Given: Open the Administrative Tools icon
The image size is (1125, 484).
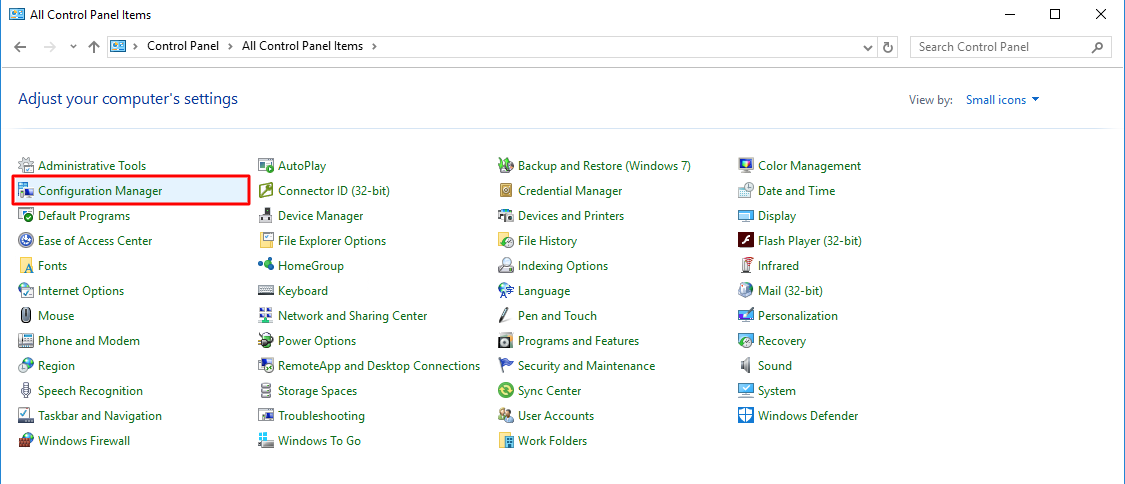Looking at the screenshot, I should [26, 166].
